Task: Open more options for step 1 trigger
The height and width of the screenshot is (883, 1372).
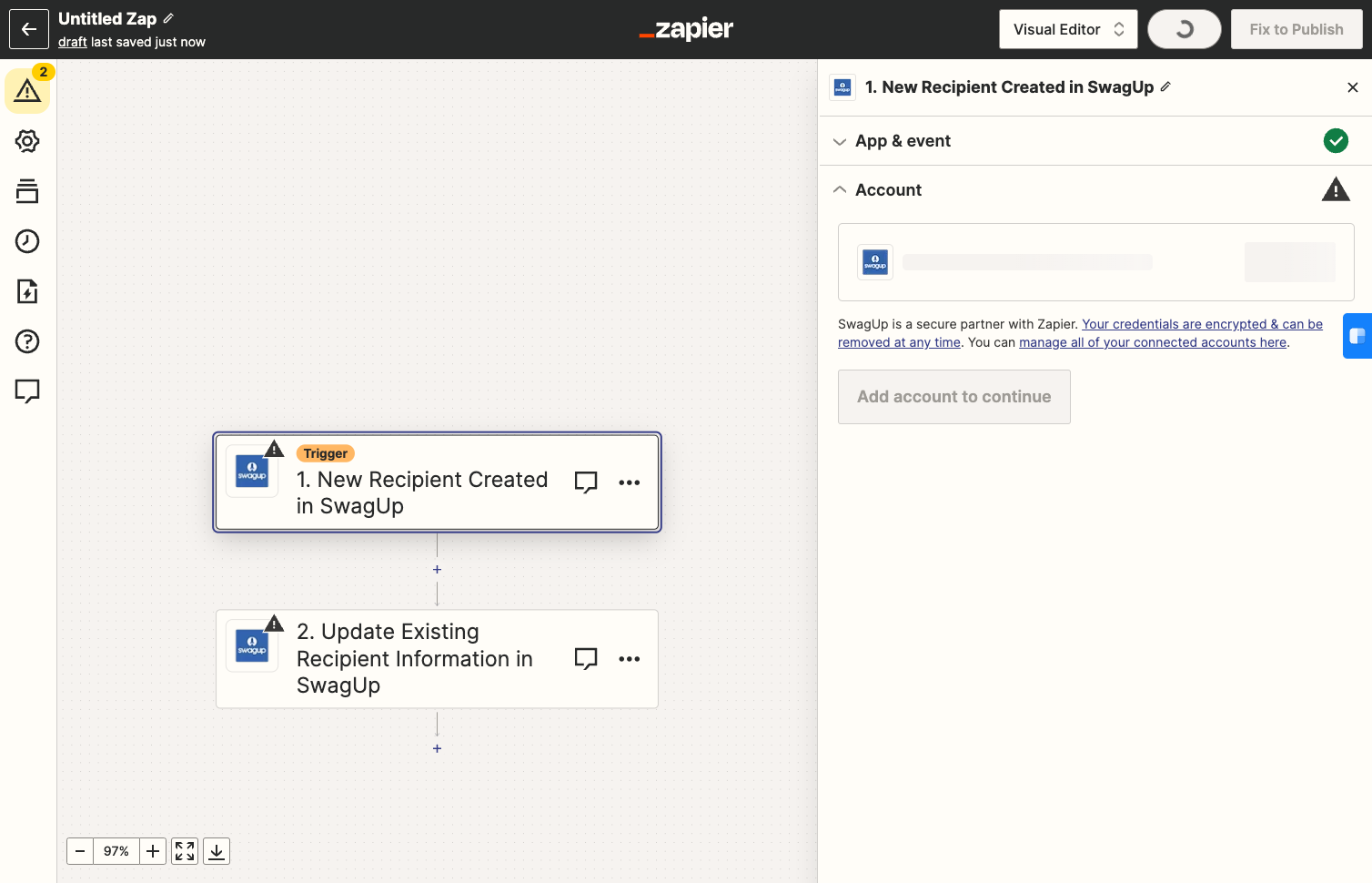Action: 630,482
